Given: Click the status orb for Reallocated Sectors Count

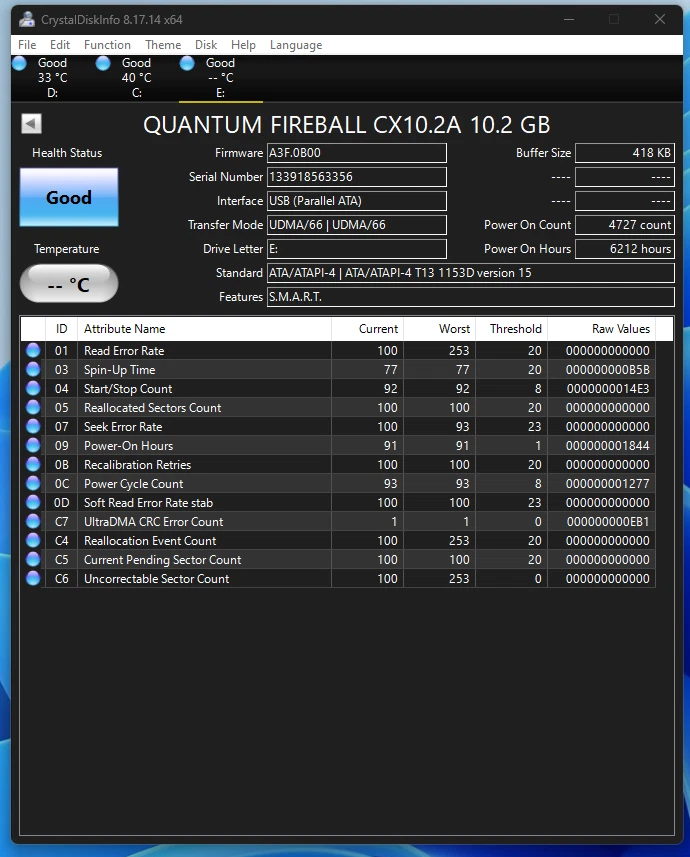Looking at the screenshot, I should pos(33,407).
